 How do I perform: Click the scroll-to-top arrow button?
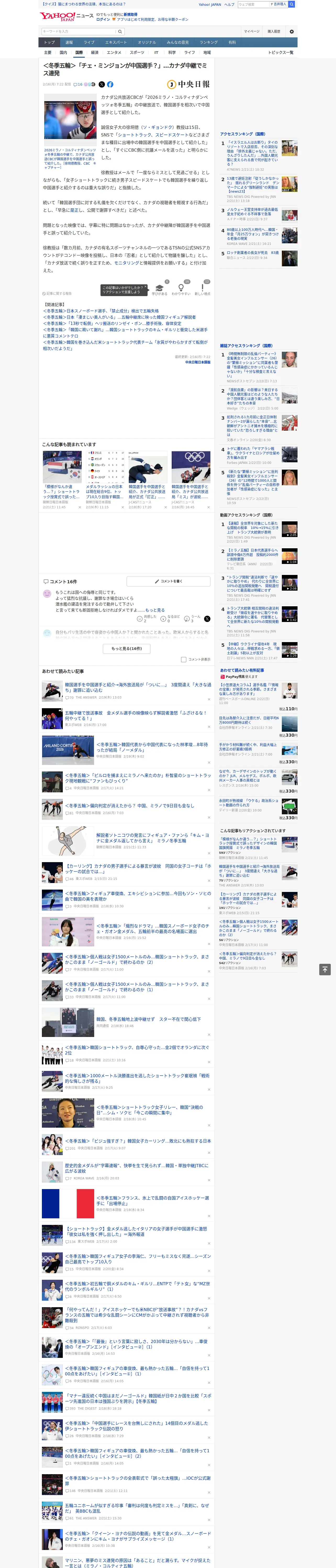325,970
